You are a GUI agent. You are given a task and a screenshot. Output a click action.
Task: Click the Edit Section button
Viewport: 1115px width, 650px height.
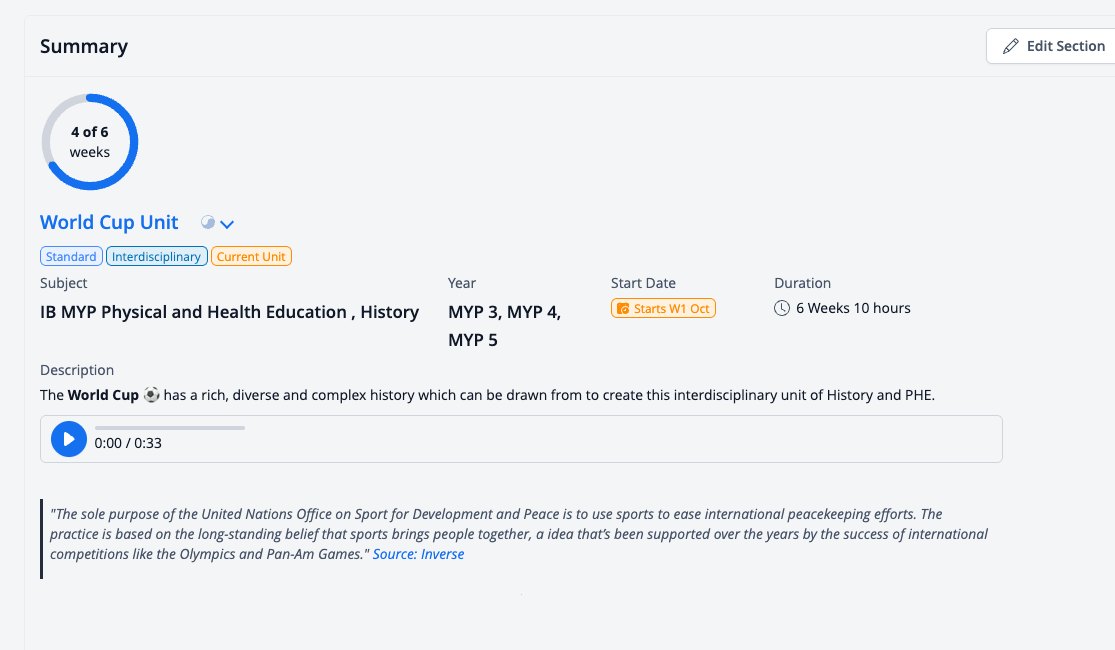tap(1051, 46)
